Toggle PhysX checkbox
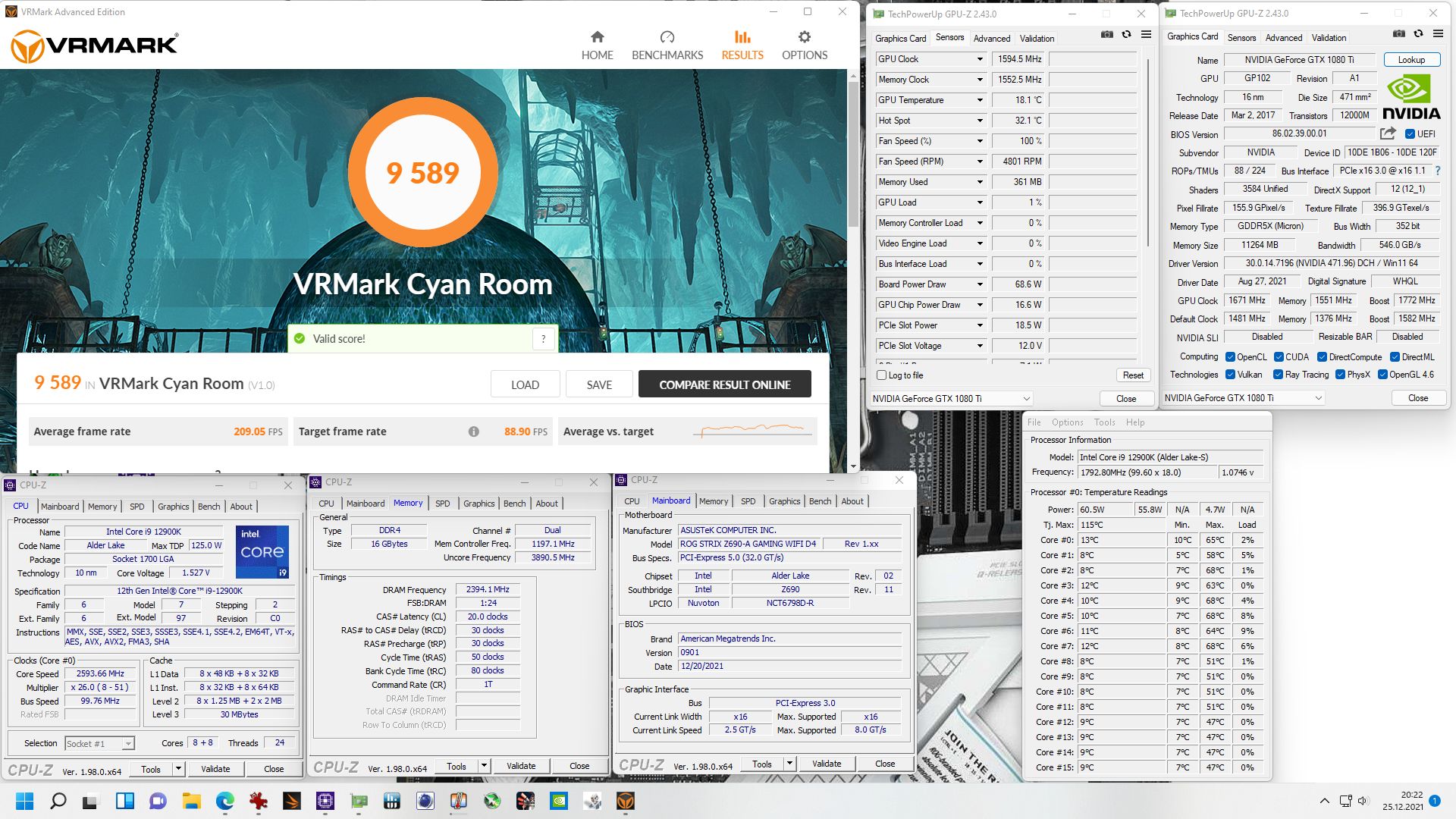The height and width of the screenshot is (819, 1456). [1340, 375]
